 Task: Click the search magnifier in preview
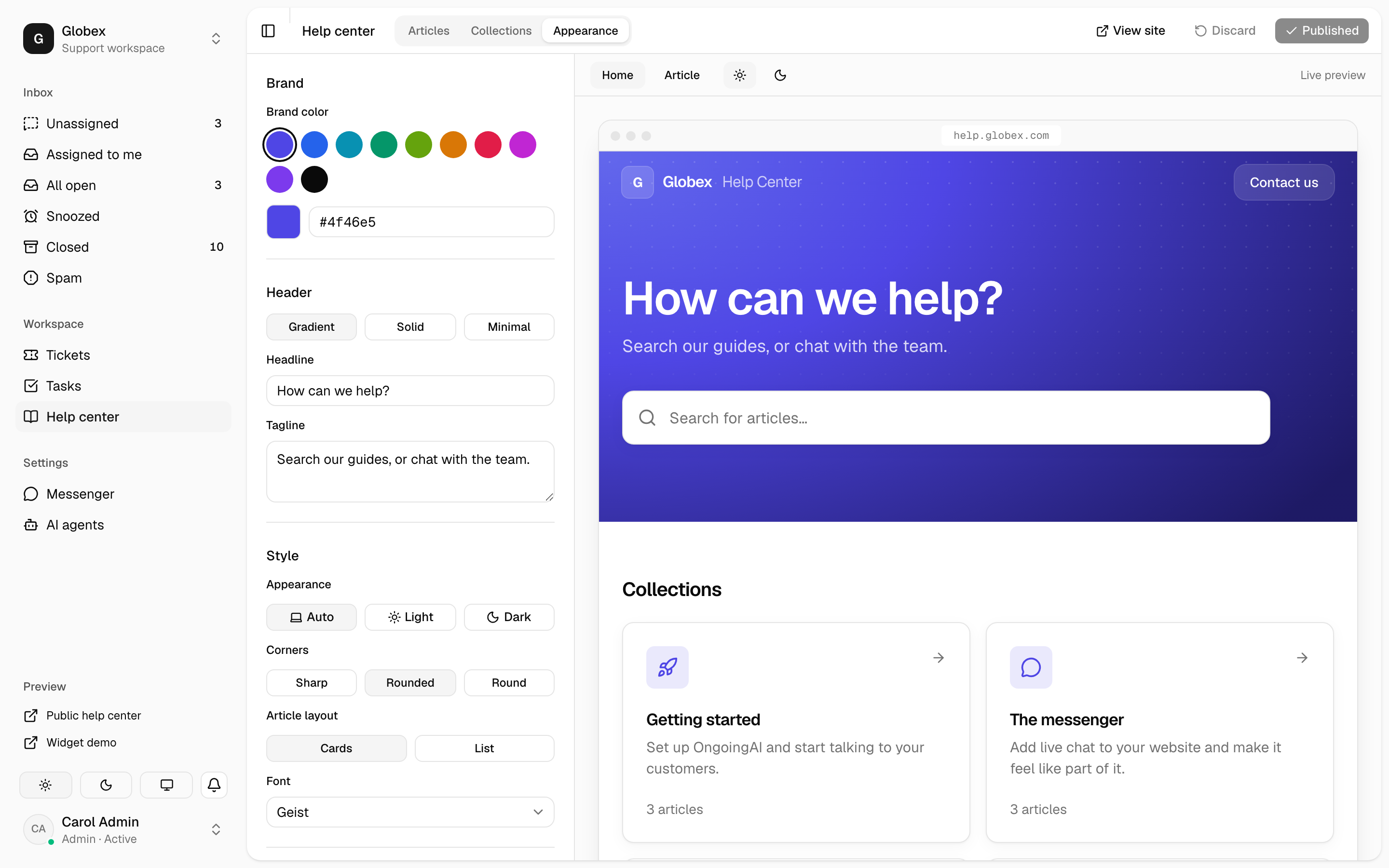pos(647,418)
